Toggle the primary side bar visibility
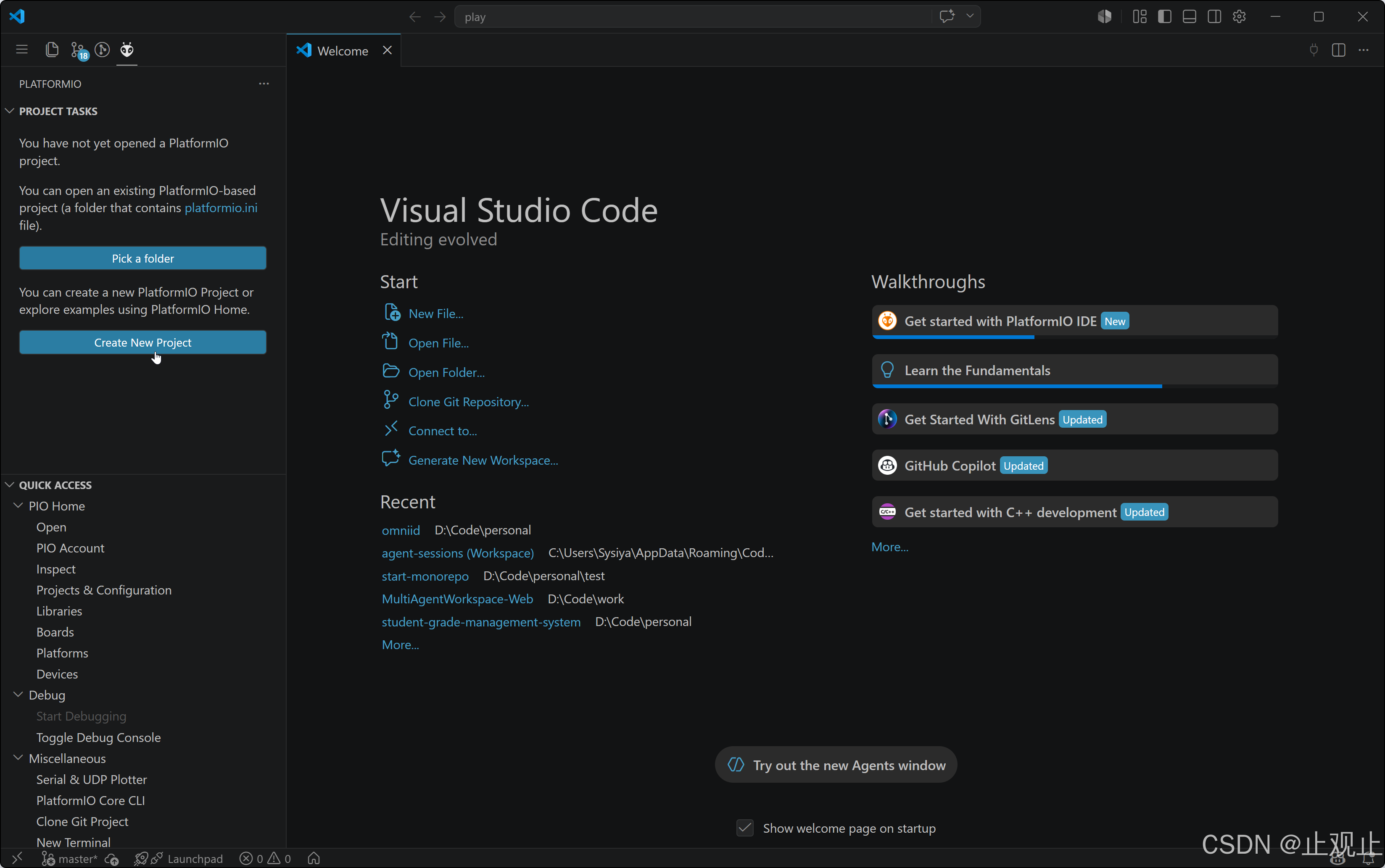Screen dimensions: 1385x868 click(1164, 17)
